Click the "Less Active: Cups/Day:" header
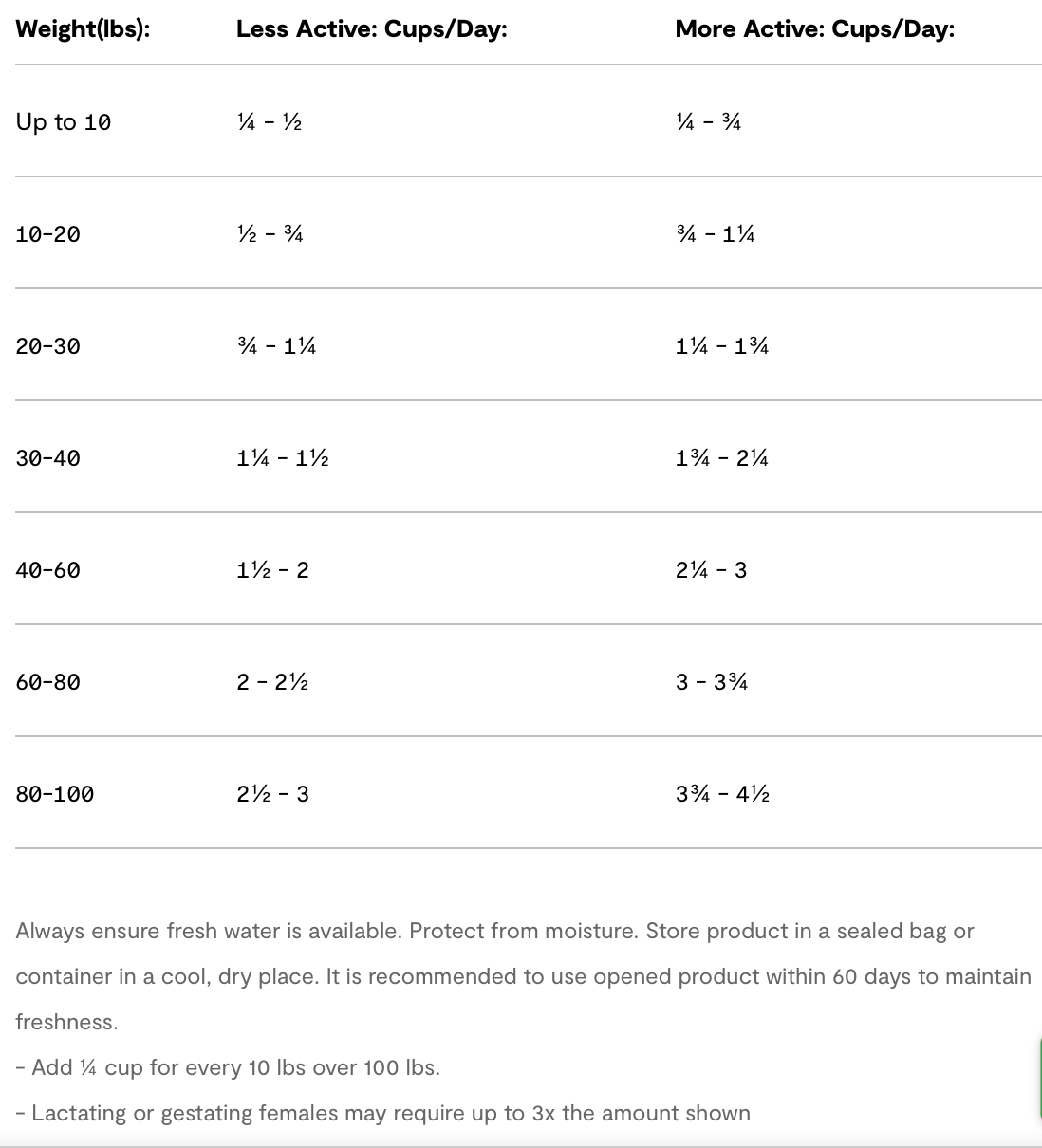The height and width of the screenshot is (1148, 1042). [x=371, y=29]
